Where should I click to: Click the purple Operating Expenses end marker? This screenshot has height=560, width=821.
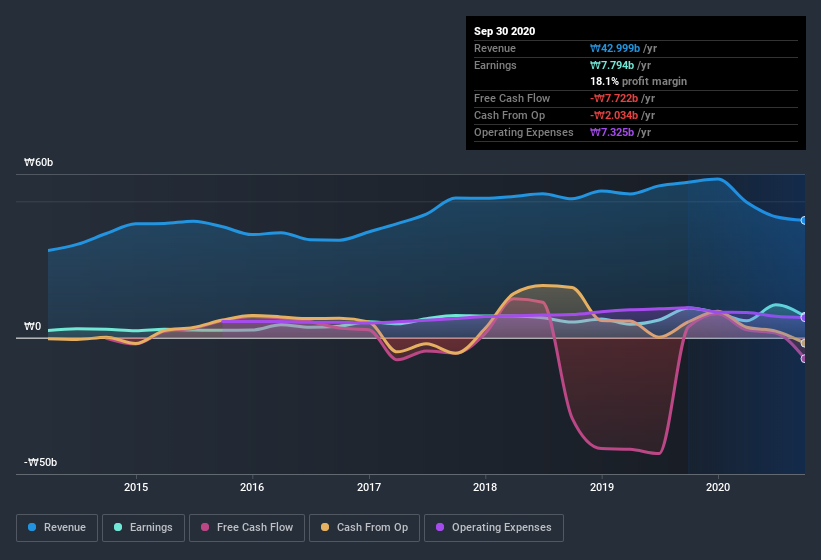click(804, 317)
